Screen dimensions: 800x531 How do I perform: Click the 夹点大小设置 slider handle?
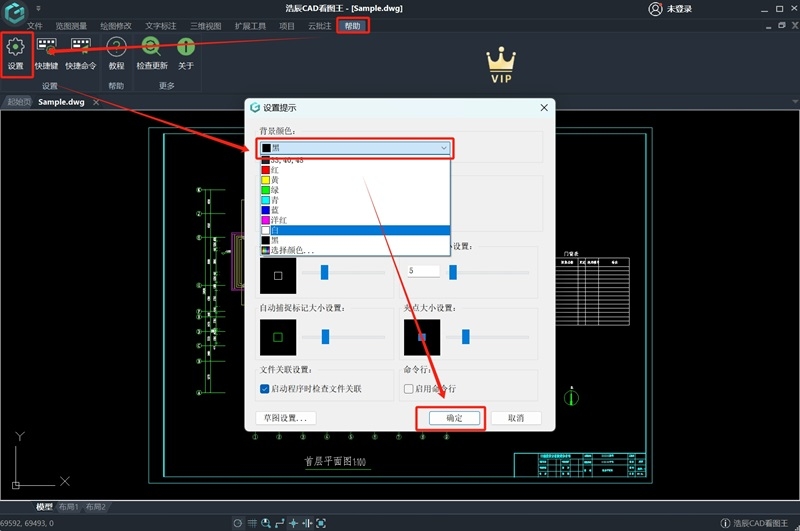(466, 337)
